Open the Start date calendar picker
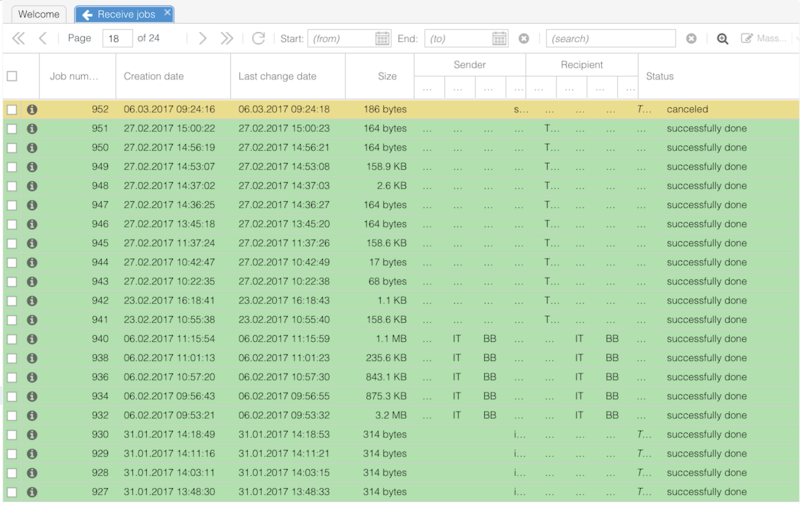 point(382,39)
